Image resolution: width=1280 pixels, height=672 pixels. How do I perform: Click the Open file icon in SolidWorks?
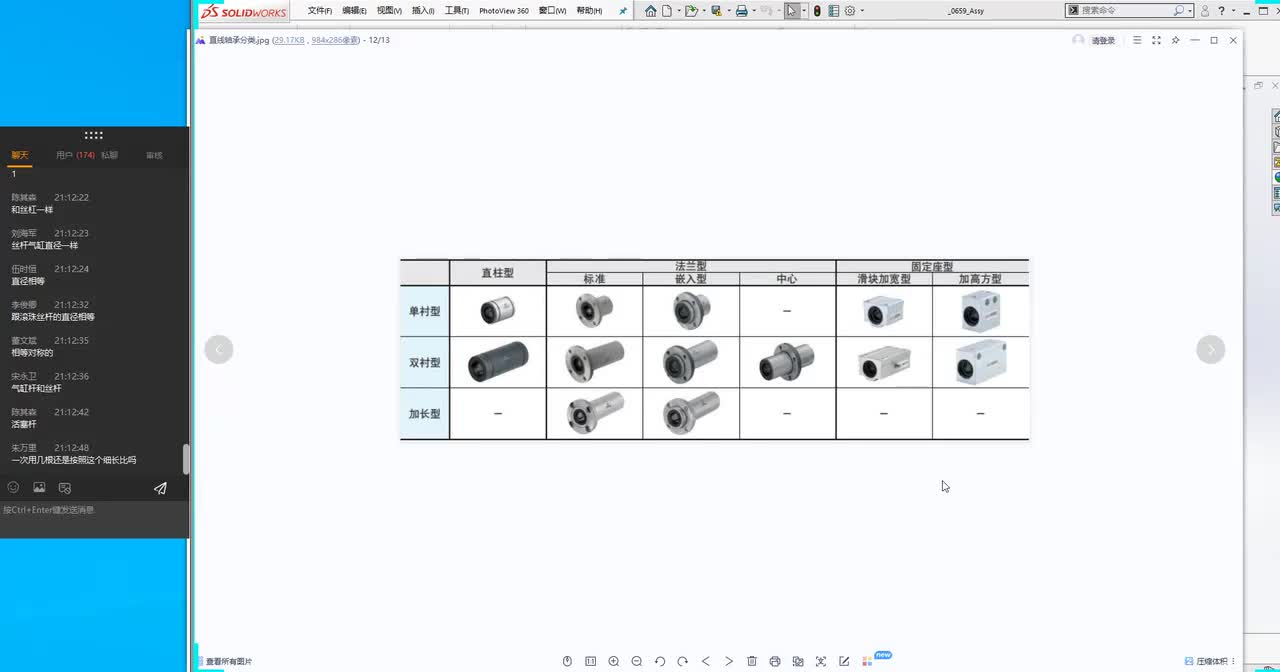pos(690,11)
